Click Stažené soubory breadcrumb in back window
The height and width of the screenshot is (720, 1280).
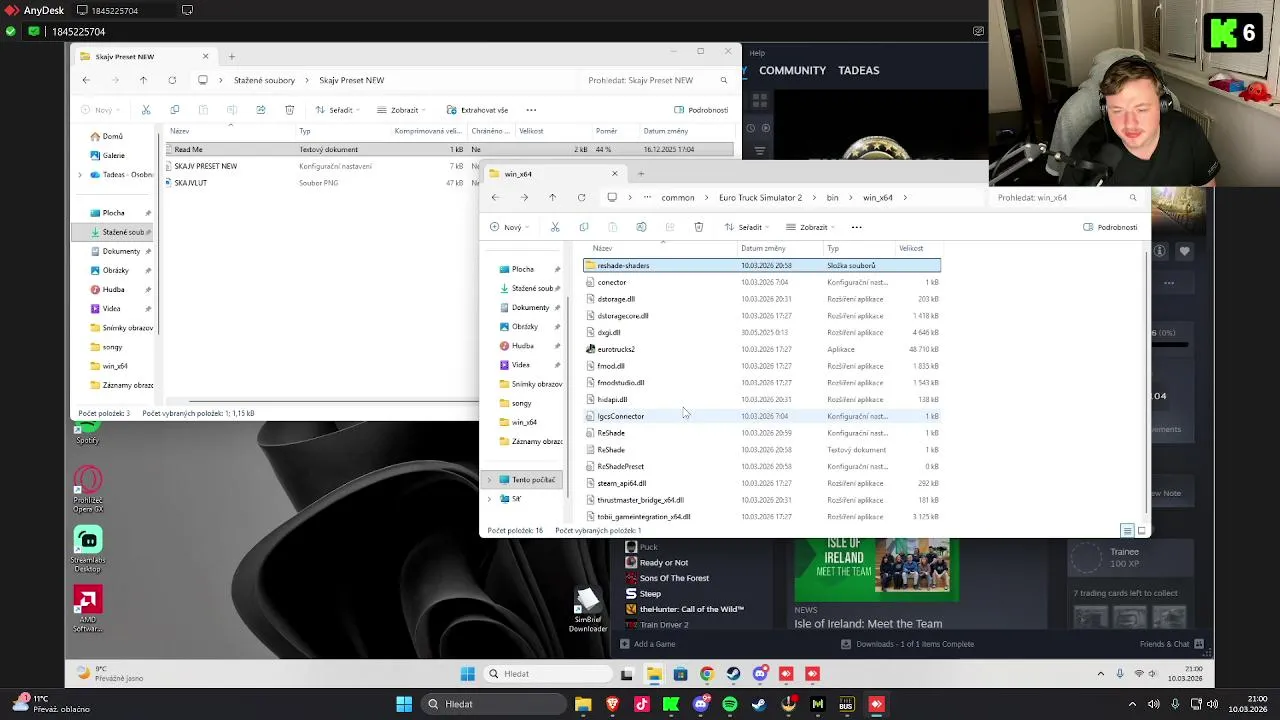click(x=264, y=80)
